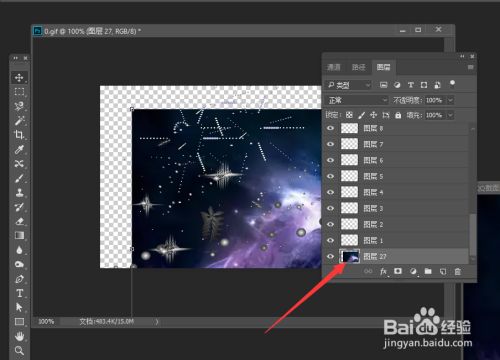The width and height of the screenshot is (500, 360).
Task: Collapse the Layers panel with double arrows
Action: tap(462, 56)
